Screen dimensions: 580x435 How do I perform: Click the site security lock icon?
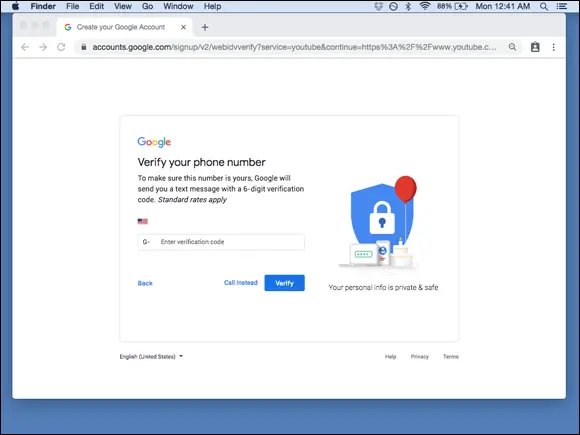tap(84, 47)
